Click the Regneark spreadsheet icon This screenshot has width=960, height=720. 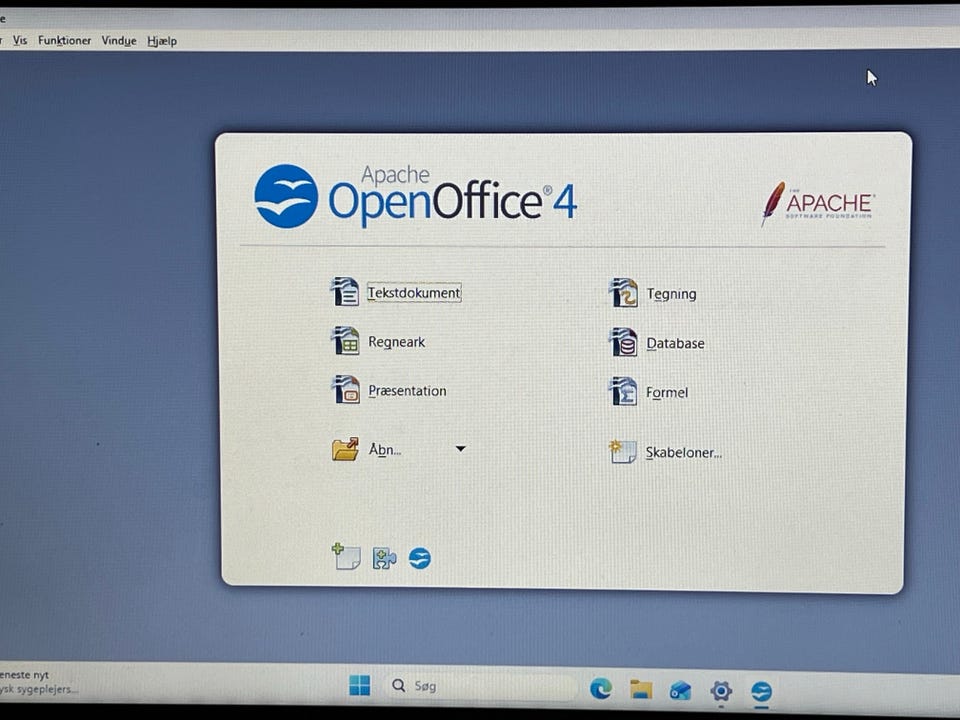coord(345,340)
